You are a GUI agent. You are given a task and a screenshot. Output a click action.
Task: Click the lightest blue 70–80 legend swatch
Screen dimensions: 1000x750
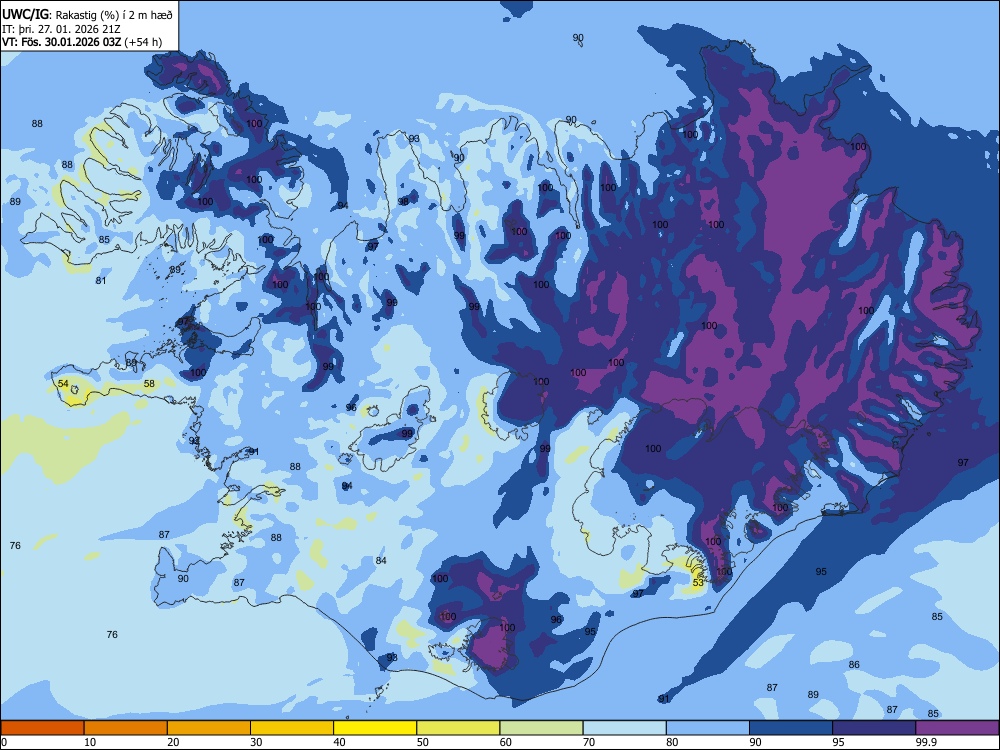click(x=624, y=728)
